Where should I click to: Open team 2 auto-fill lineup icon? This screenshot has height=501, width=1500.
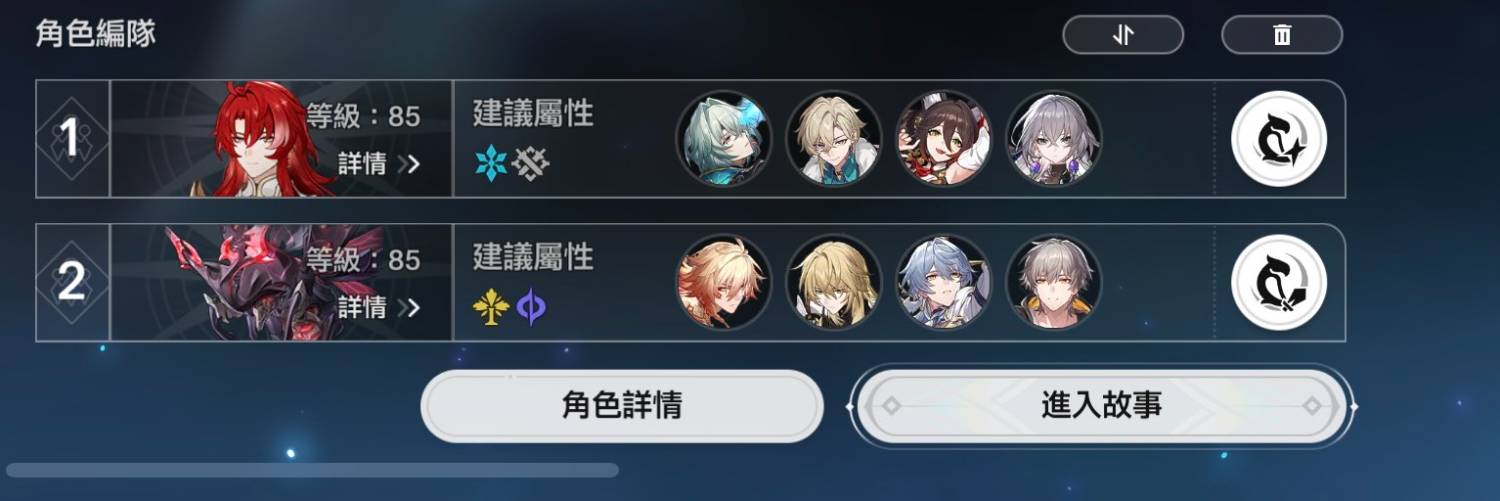(x=1279, y=282)
